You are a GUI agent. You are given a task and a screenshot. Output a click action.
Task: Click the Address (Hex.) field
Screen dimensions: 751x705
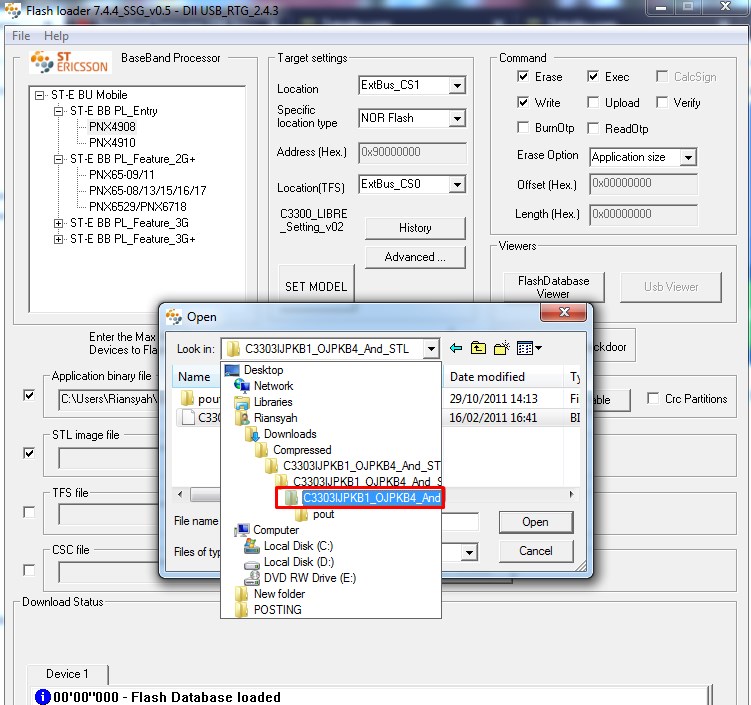[412, 152]
